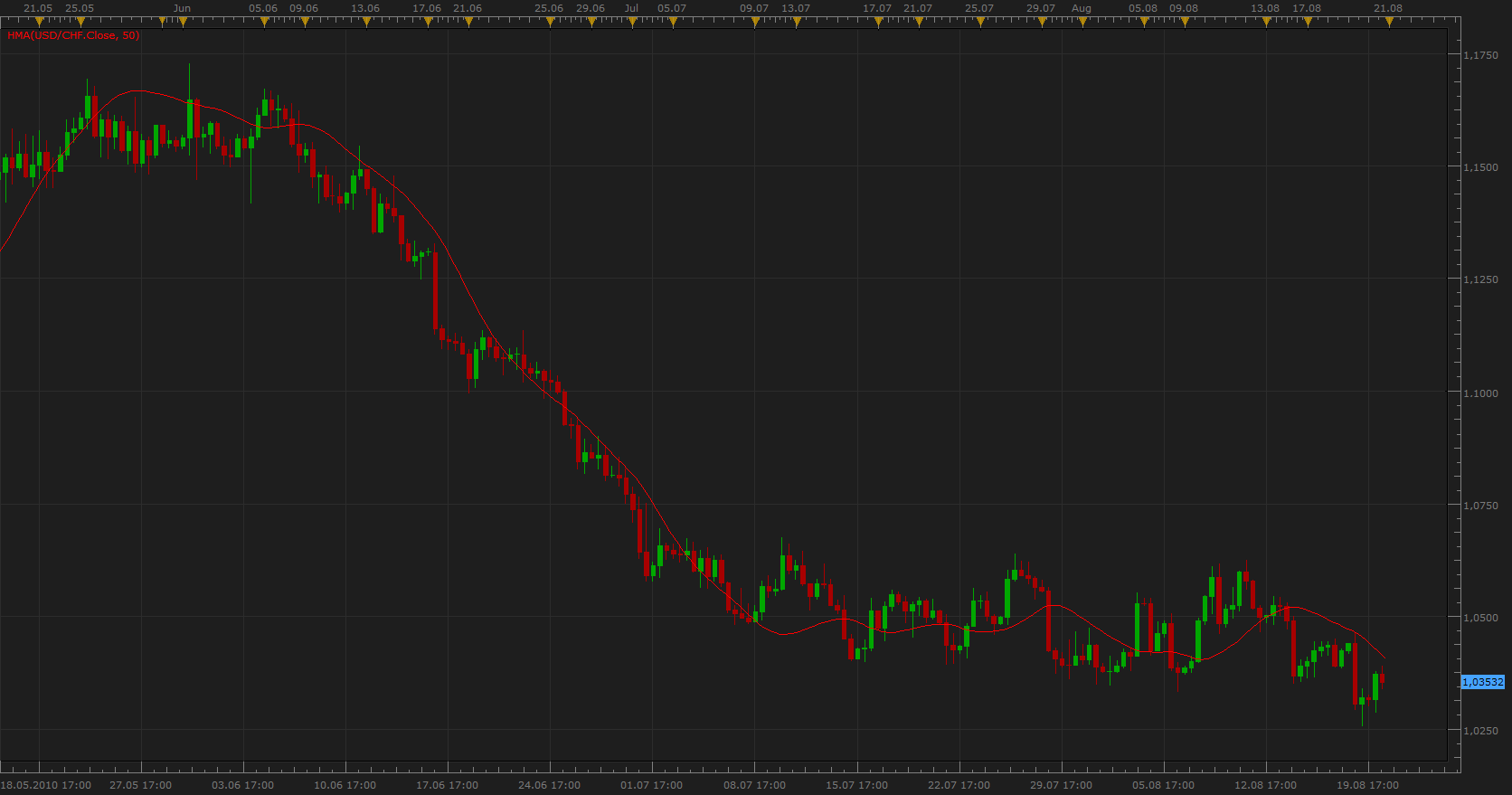The image size is (1512, 795).
Task: Click the orange marker under 29.06
Action: (591, 22)
